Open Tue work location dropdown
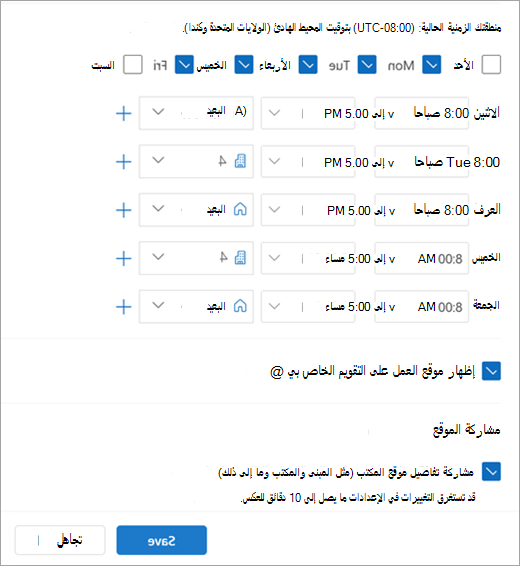 click(x=196, y=161)
